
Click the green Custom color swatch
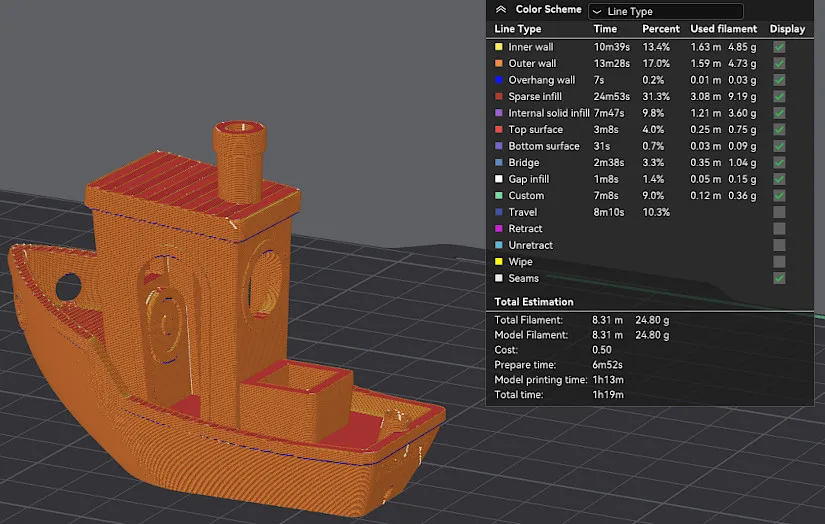pos(499,195)
